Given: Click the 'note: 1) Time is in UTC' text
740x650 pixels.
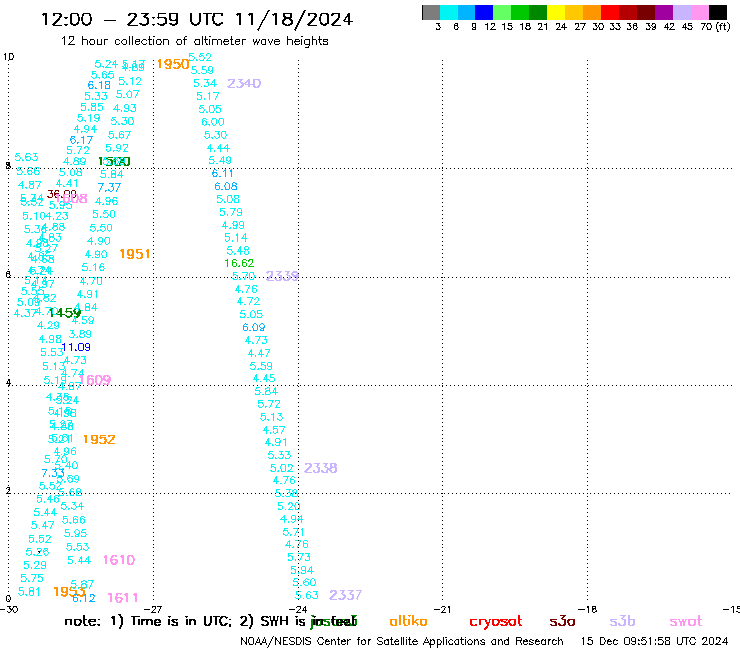Looking at the screenshot, I should click(148, 621).
